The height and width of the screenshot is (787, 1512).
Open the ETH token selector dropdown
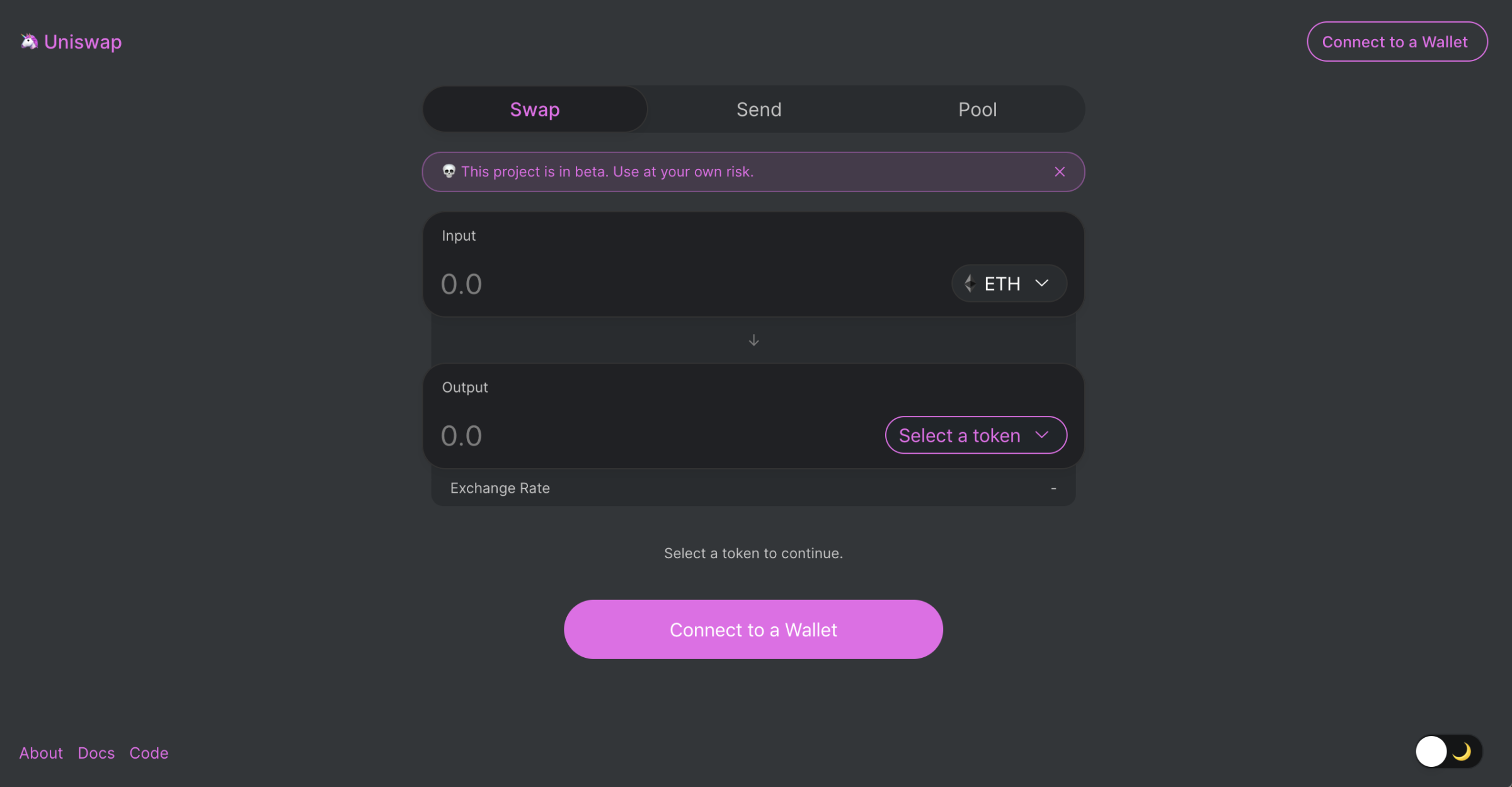(x=1008, y=284)
